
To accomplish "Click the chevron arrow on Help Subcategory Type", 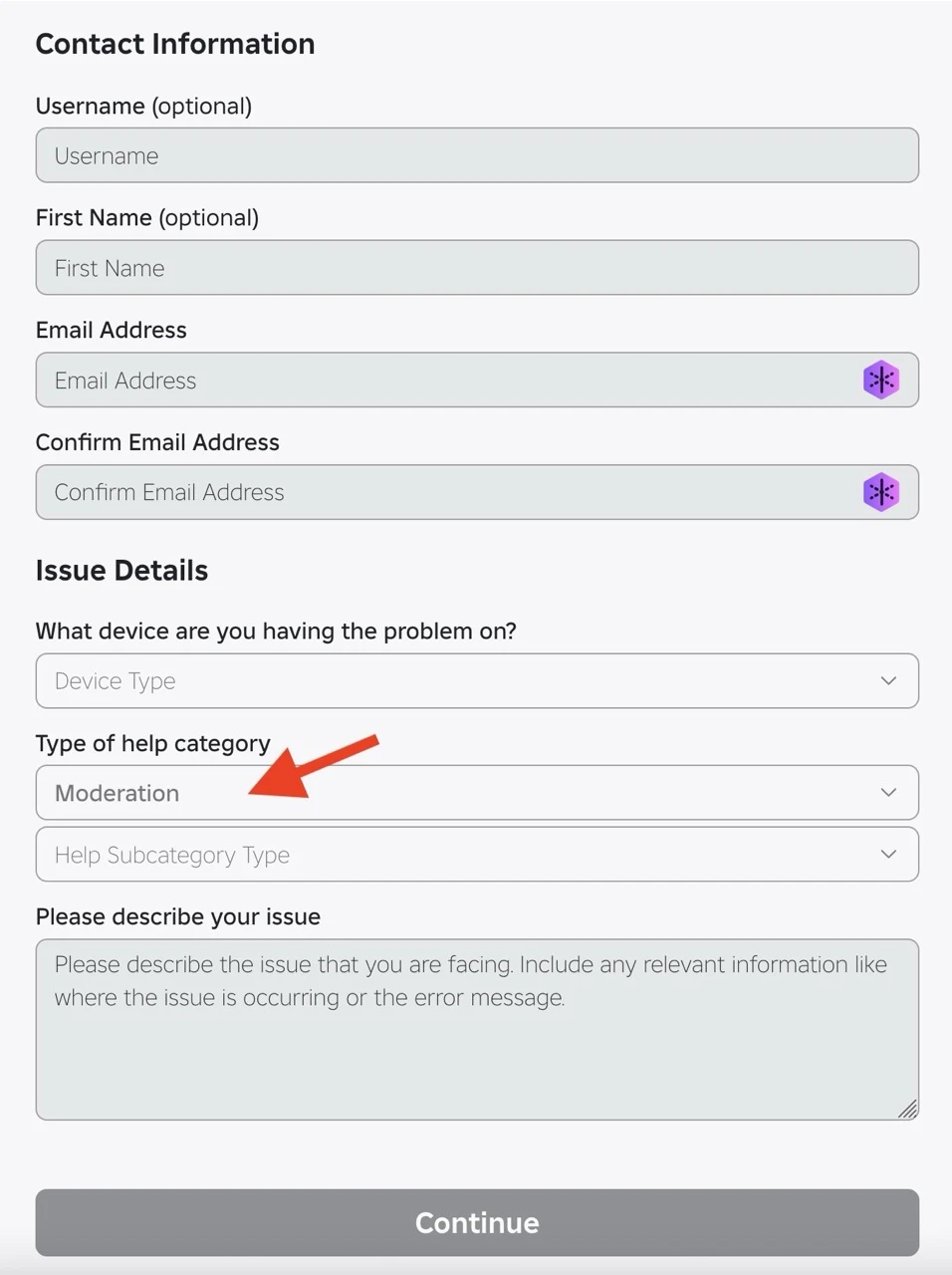I will [x=888, y=854].
